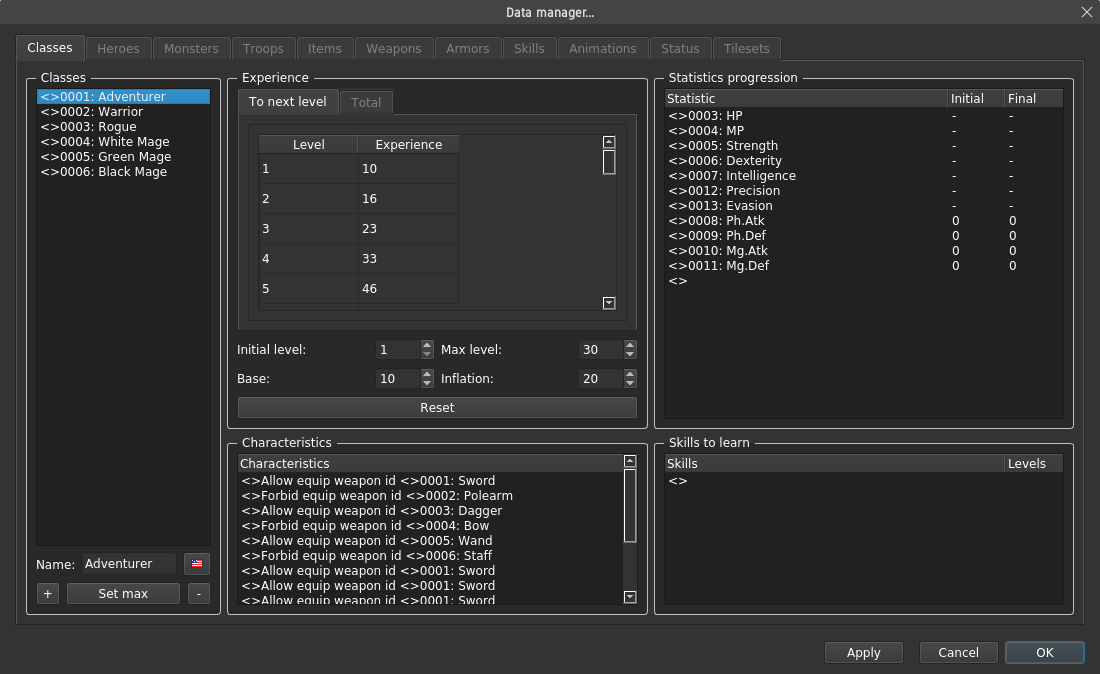This screenshot has height=674, width=1100.
Task: Switch to the Troops tab
Action: click(263, 48)
